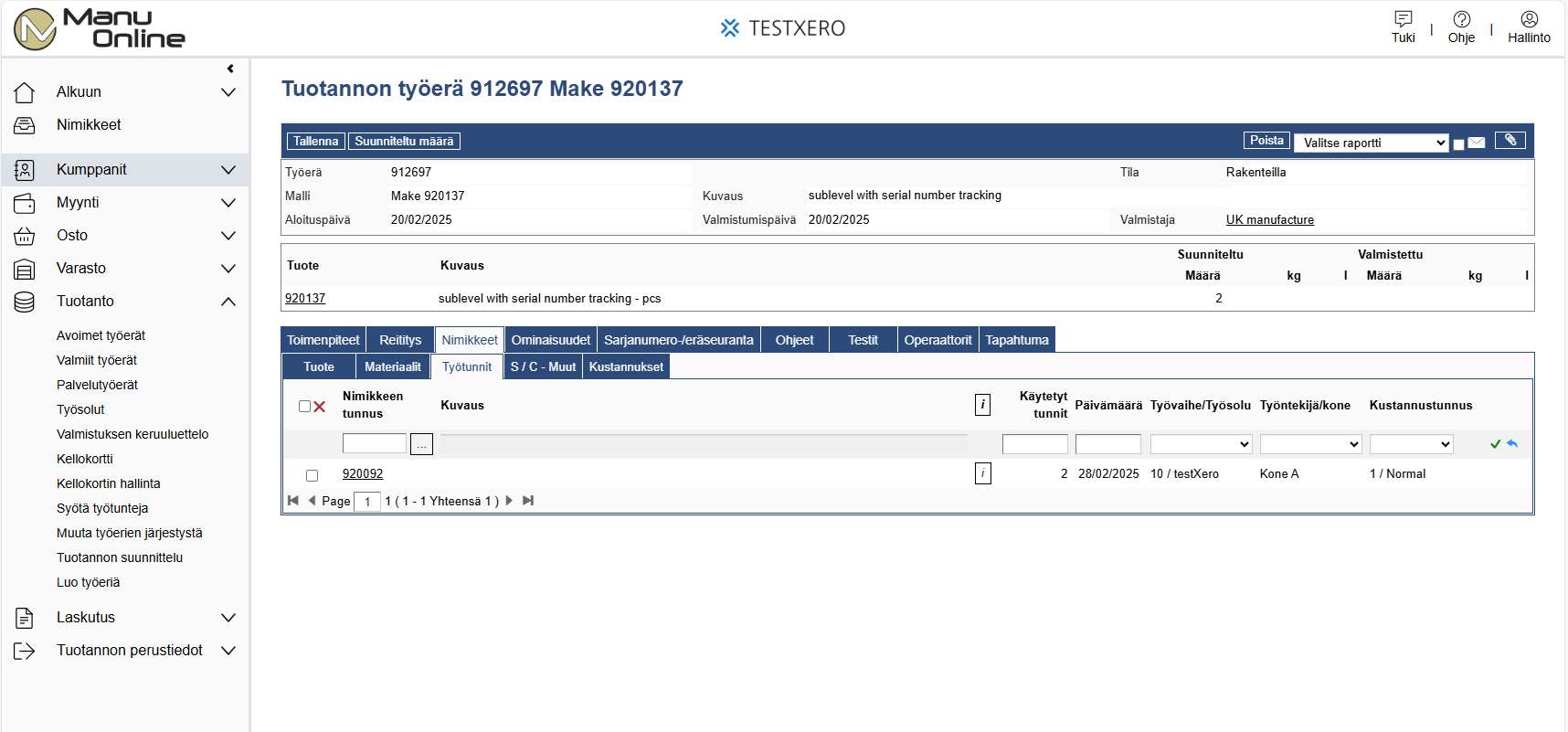The height and width of the screenshot is (732, 1568).
Task: Open Kellokortti in sidebar
Action: pos(85,459)
